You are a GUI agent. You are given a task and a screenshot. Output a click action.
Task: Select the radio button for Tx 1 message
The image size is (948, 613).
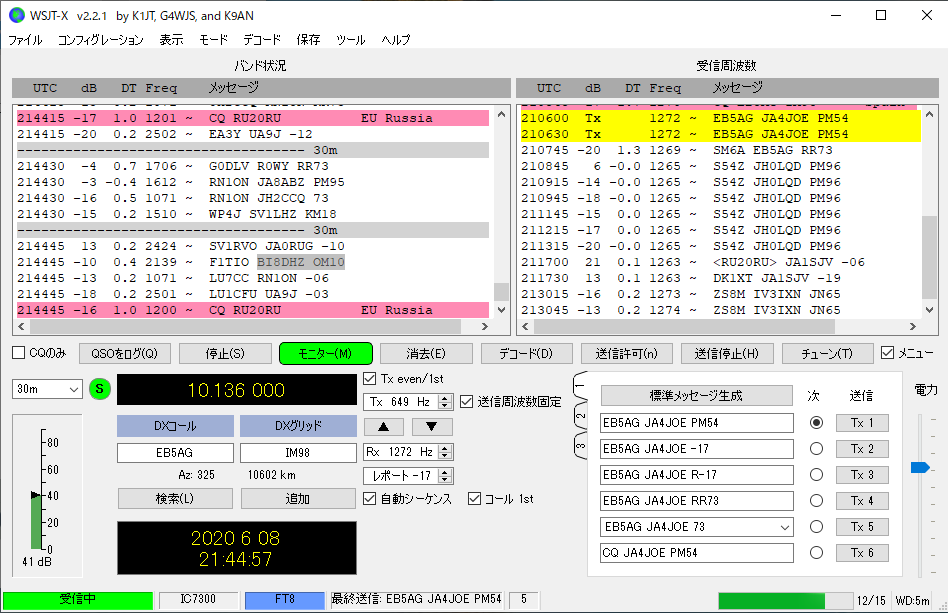coord(816,423)
